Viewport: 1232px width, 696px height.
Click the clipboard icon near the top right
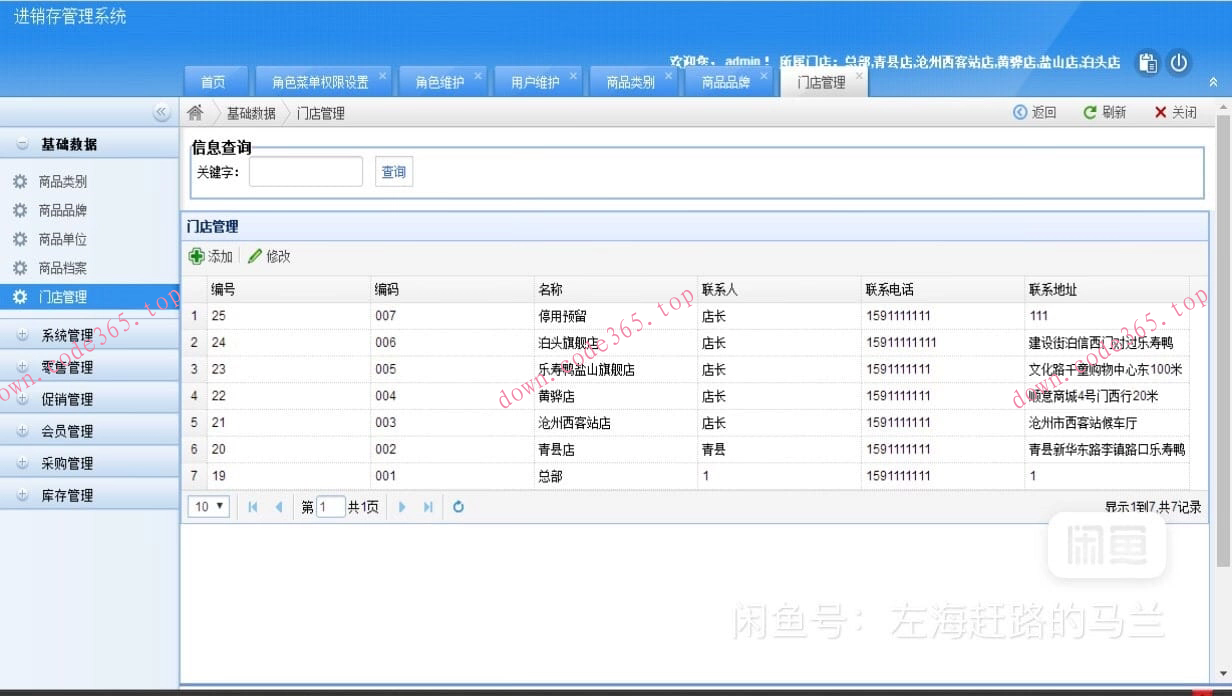coord(1147,62)
